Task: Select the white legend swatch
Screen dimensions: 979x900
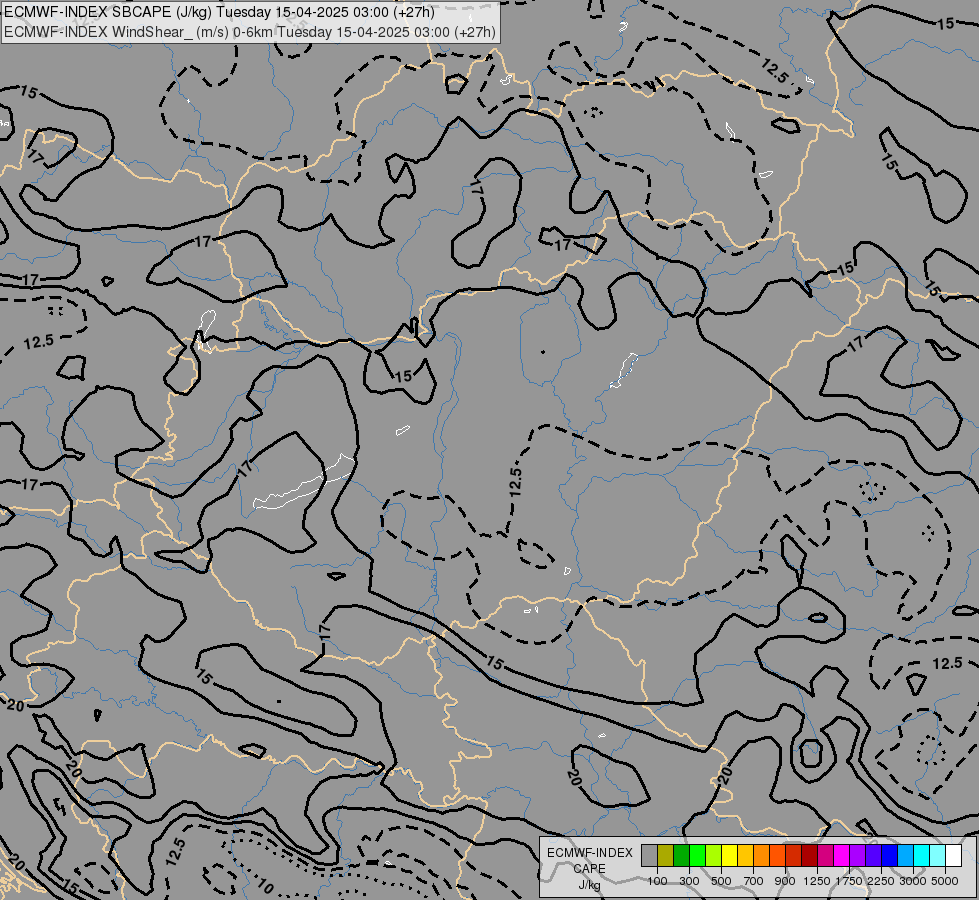Action: click(953, 855)
